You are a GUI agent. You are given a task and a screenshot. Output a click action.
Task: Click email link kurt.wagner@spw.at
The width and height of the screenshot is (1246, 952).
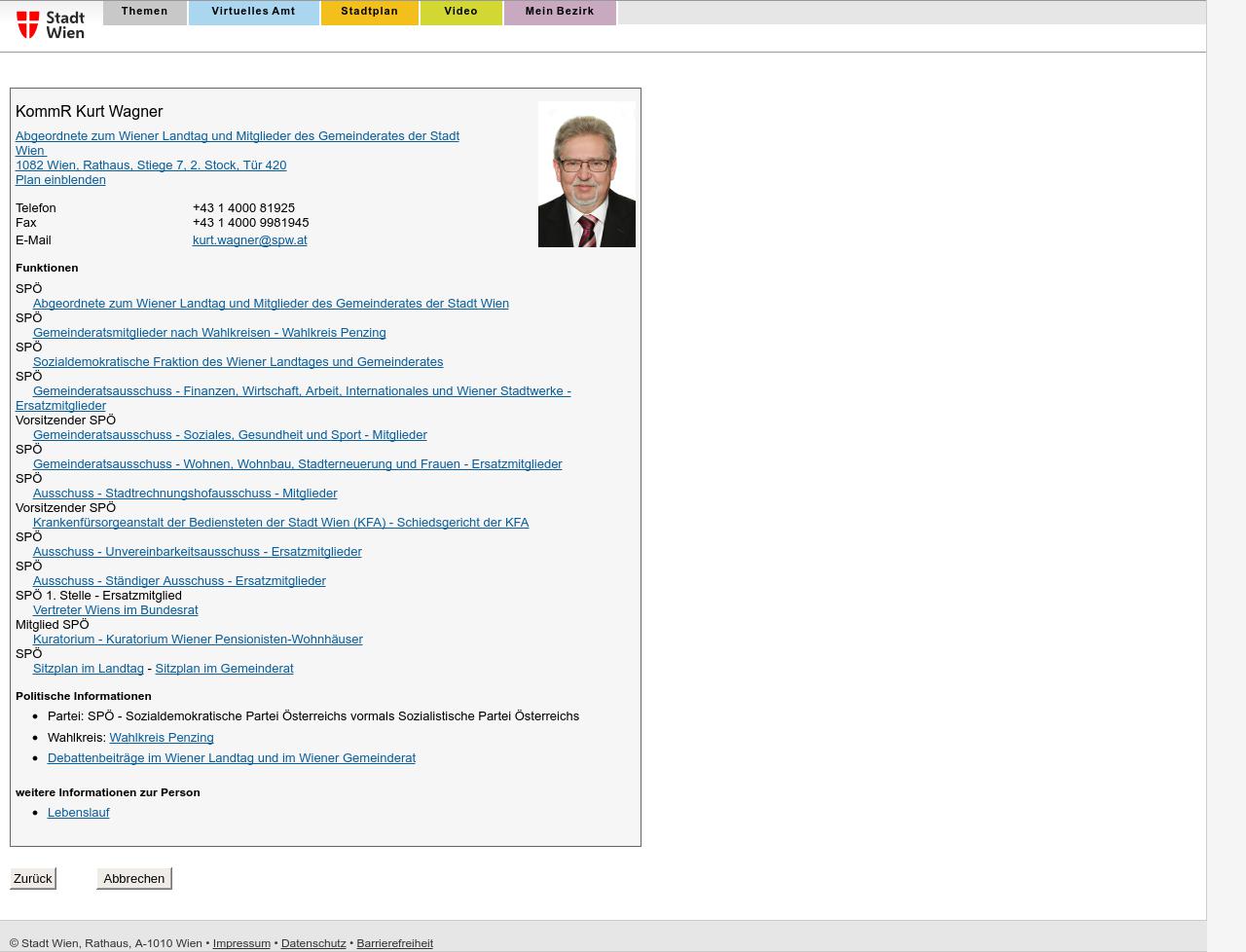coord(249,240)
